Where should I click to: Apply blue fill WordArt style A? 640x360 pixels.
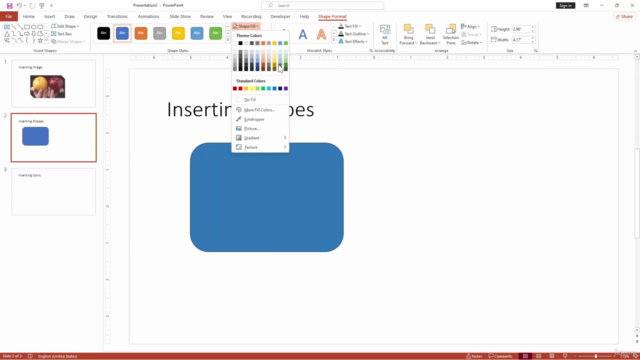pos(302,34)
